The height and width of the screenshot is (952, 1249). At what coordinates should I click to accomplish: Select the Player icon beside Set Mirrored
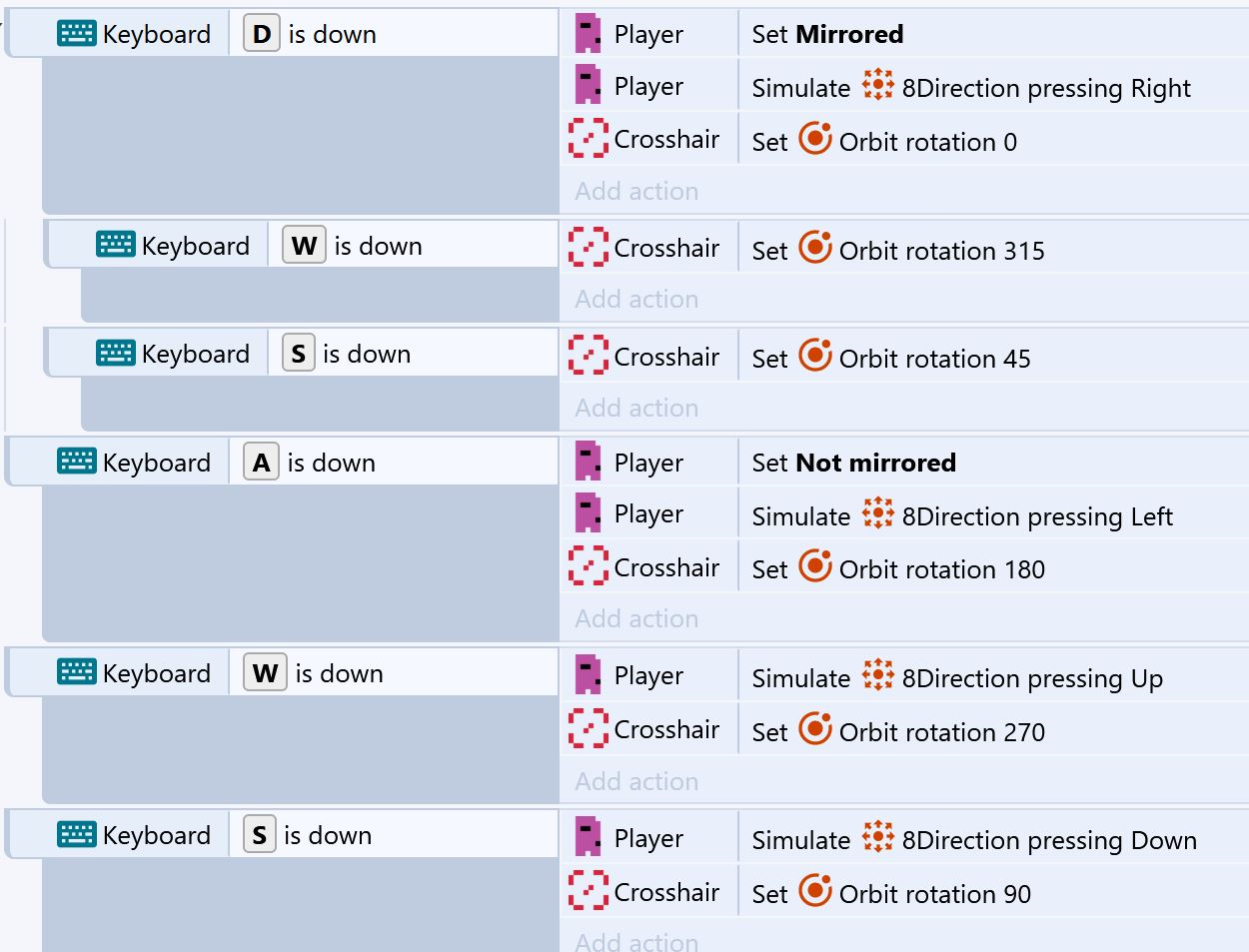click(588, 34)
